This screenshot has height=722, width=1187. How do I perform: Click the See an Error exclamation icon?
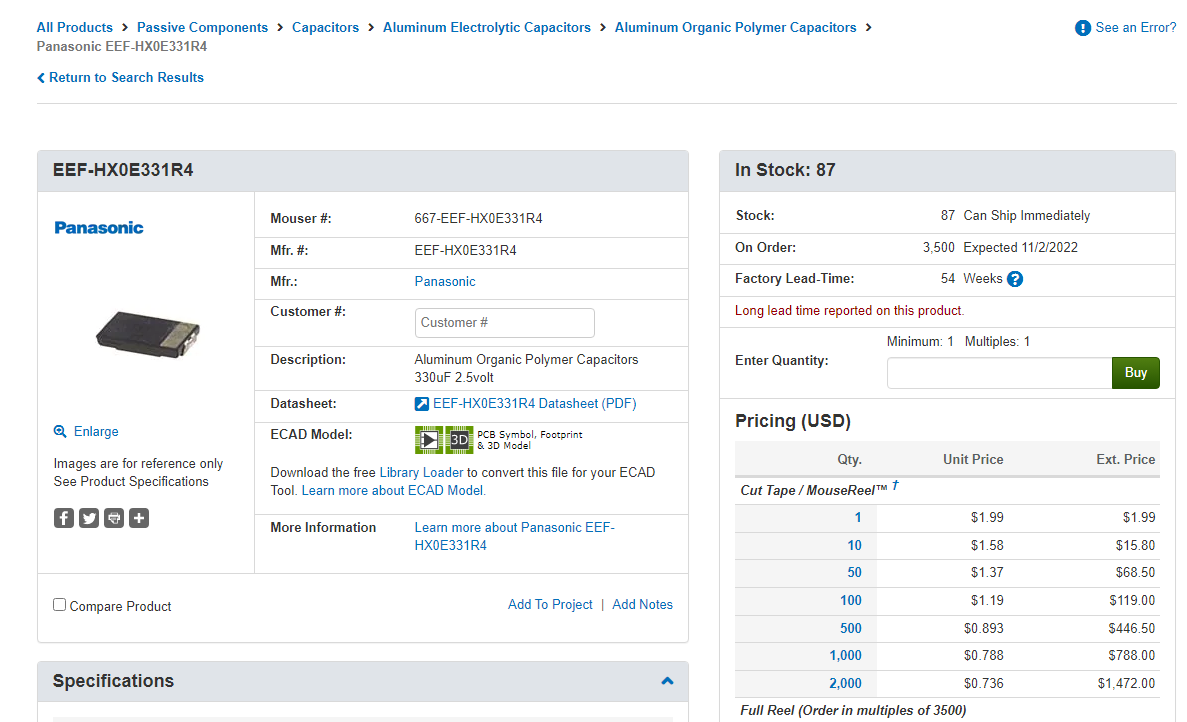(1083, 28)
